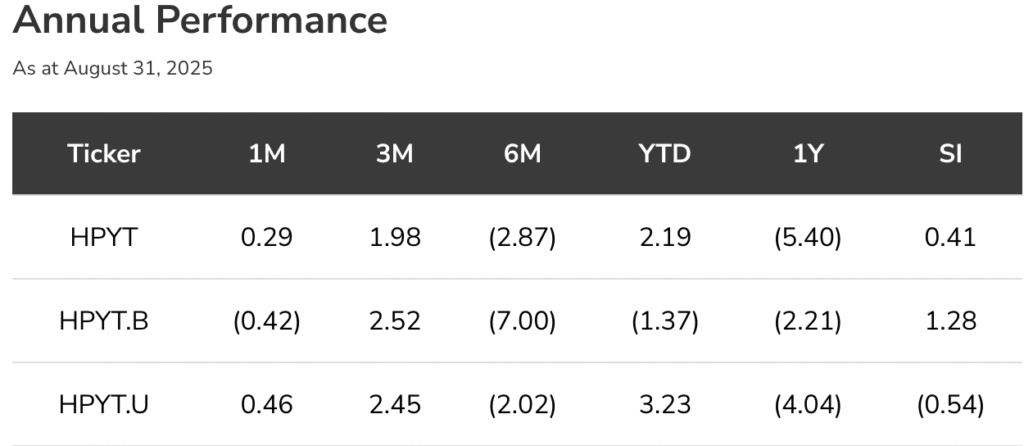Click the 1M column header
1024x446 pixels.
click(x=267, y=154)
